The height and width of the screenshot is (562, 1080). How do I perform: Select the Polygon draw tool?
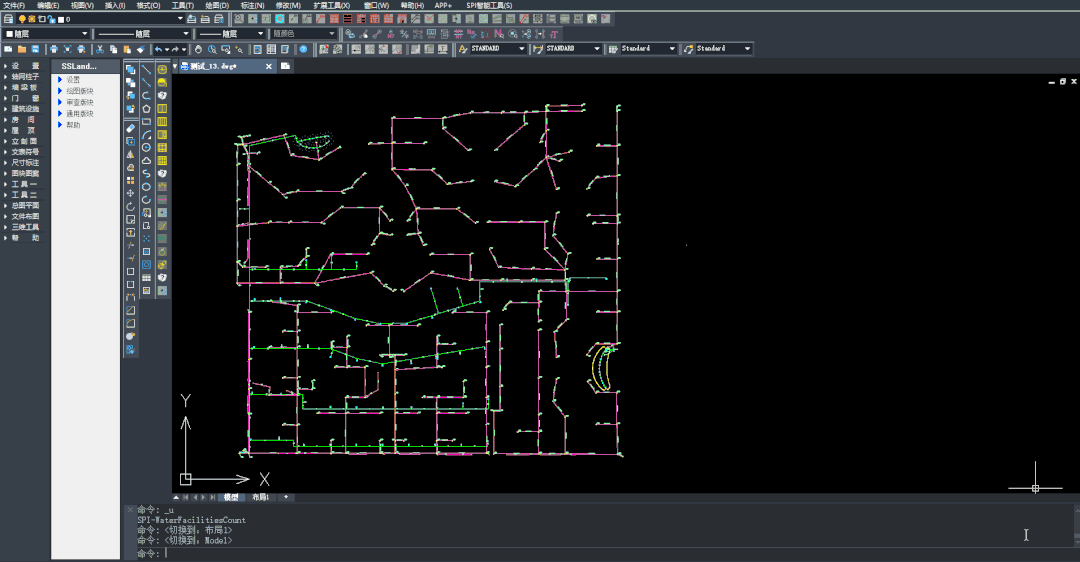(146, 109)
